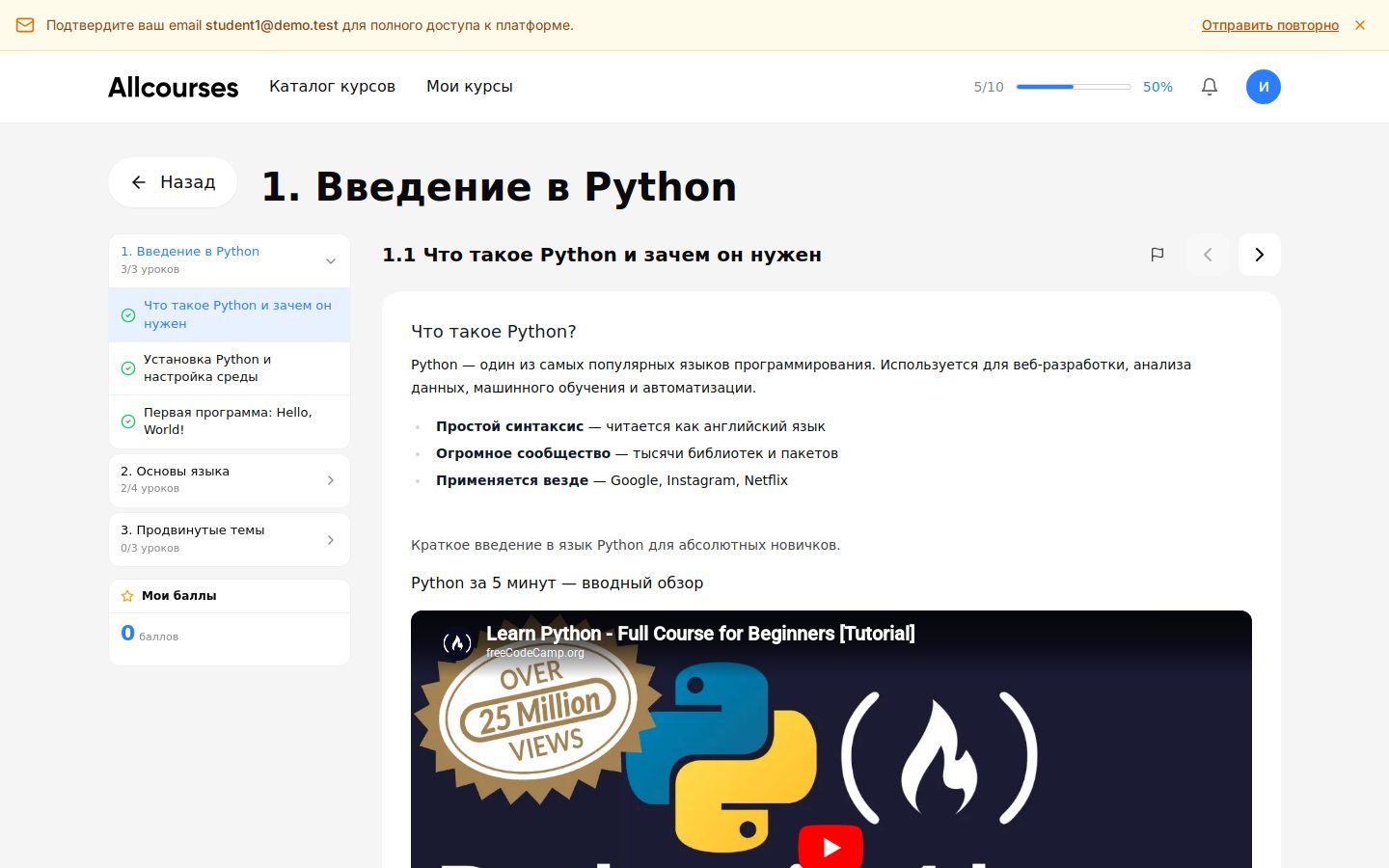Click the 3/3 уроков lesson count

[x=150, y=269]
